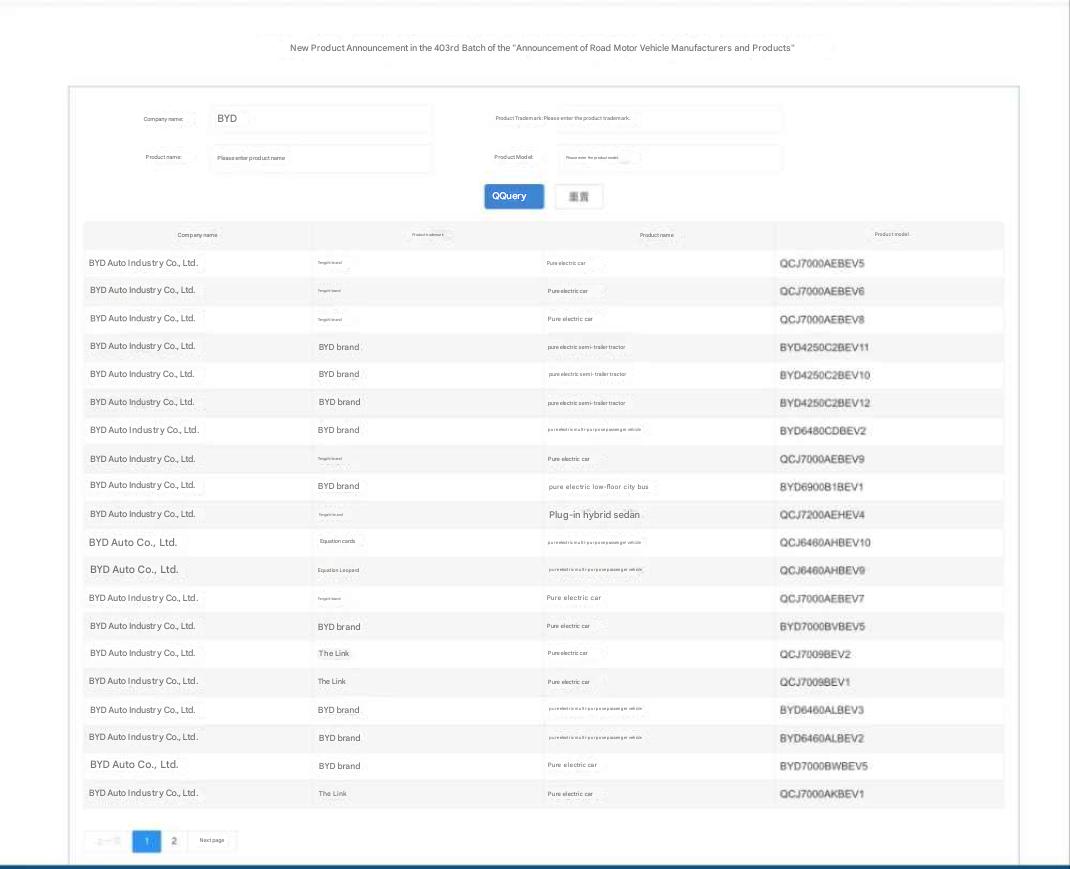
Task: Select model QCJ7000AKBEV1 in the last row
Action: click(821, 794)
